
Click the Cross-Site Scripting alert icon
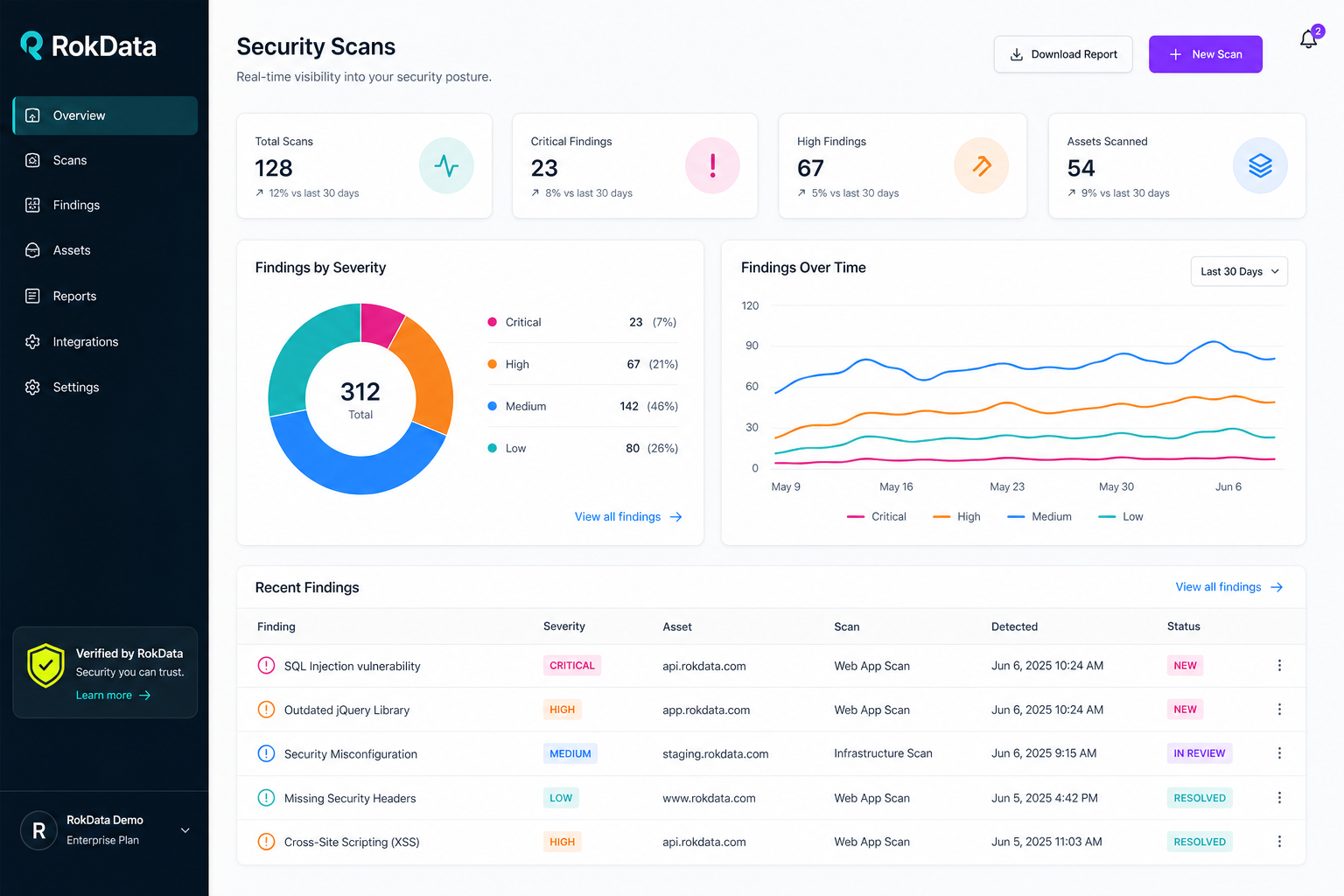pos(266,841)
